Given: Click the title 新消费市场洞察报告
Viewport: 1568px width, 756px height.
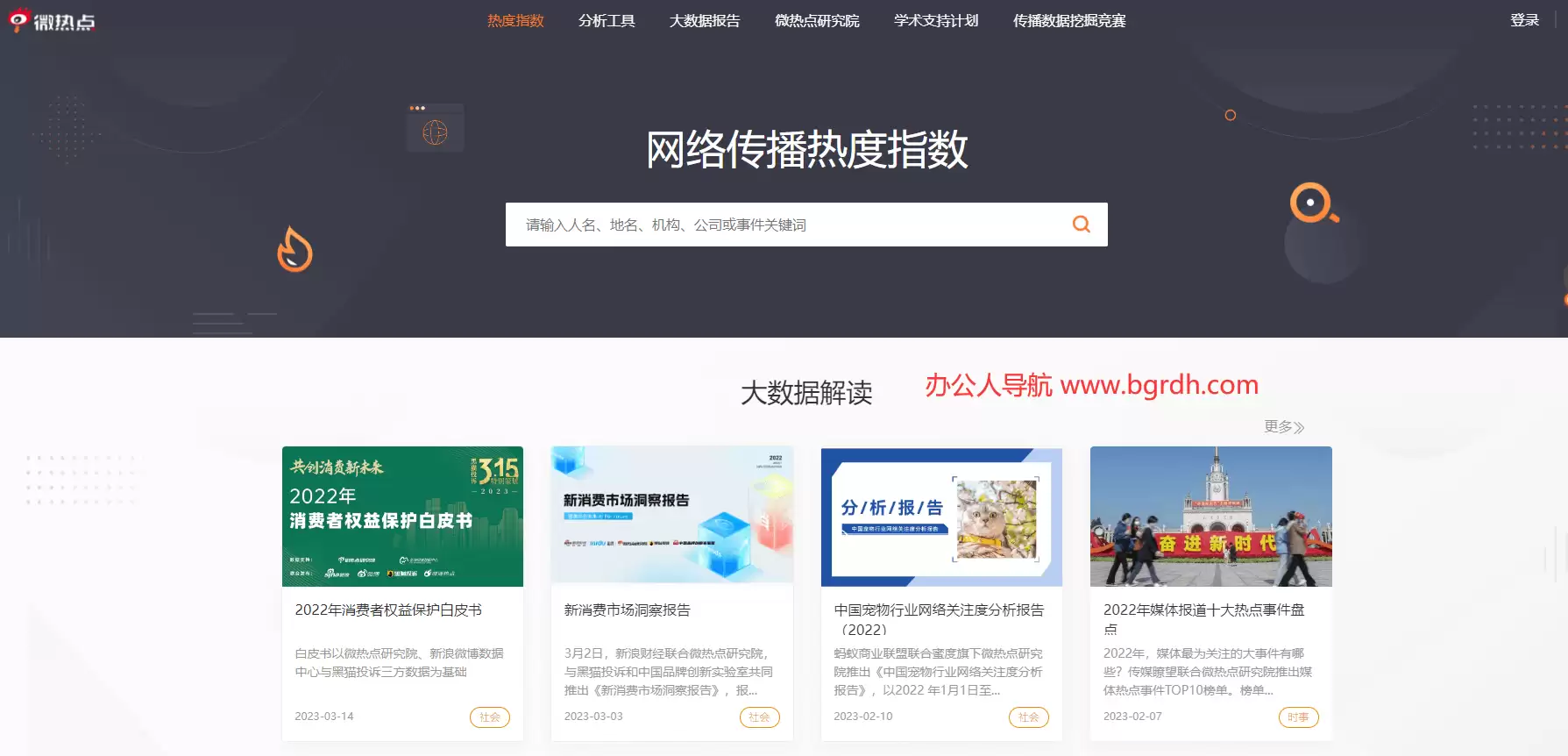Looking at the screenshot, I should 628,610.
